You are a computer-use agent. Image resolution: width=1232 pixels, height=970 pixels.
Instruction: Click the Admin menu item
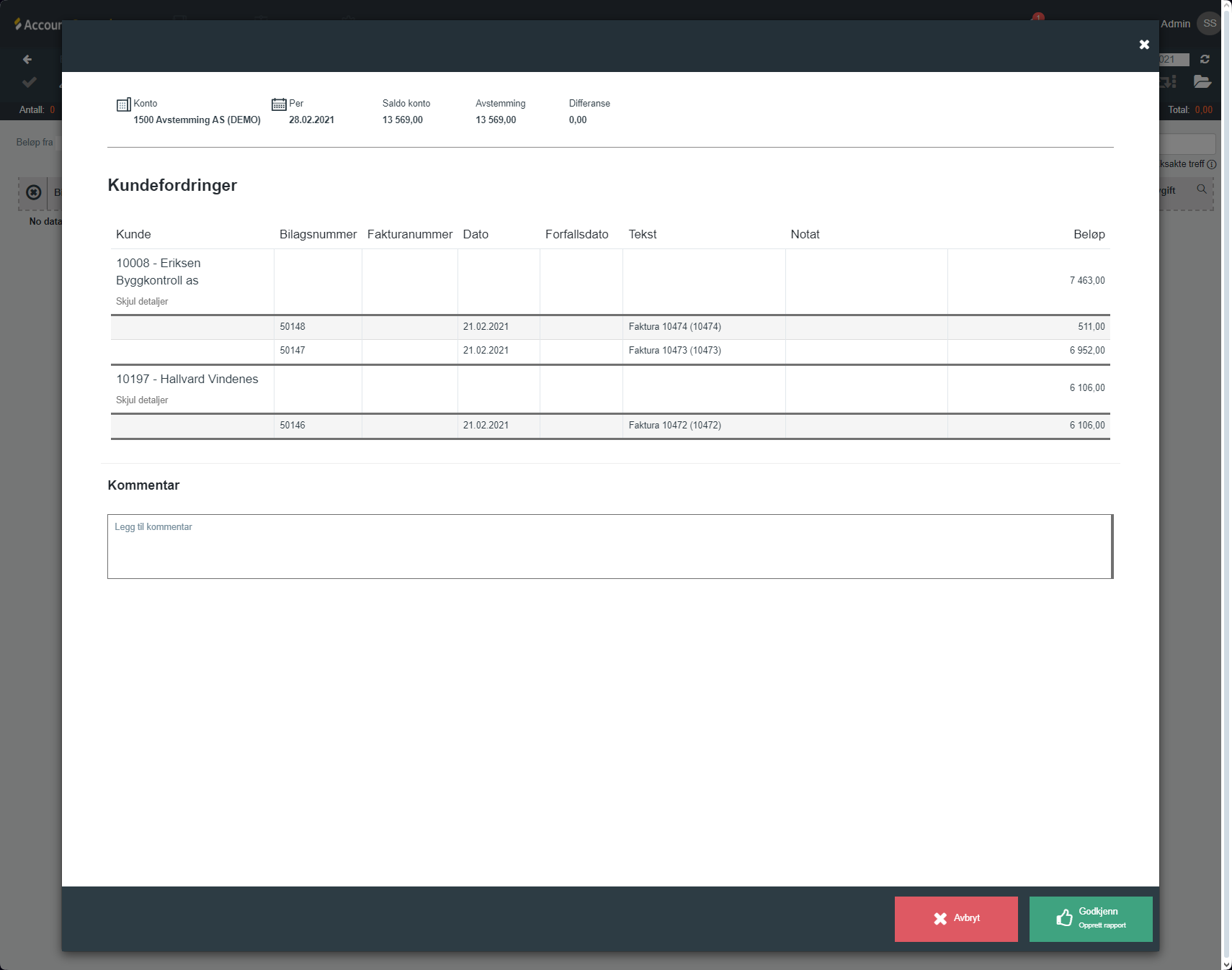[1175, 24]
